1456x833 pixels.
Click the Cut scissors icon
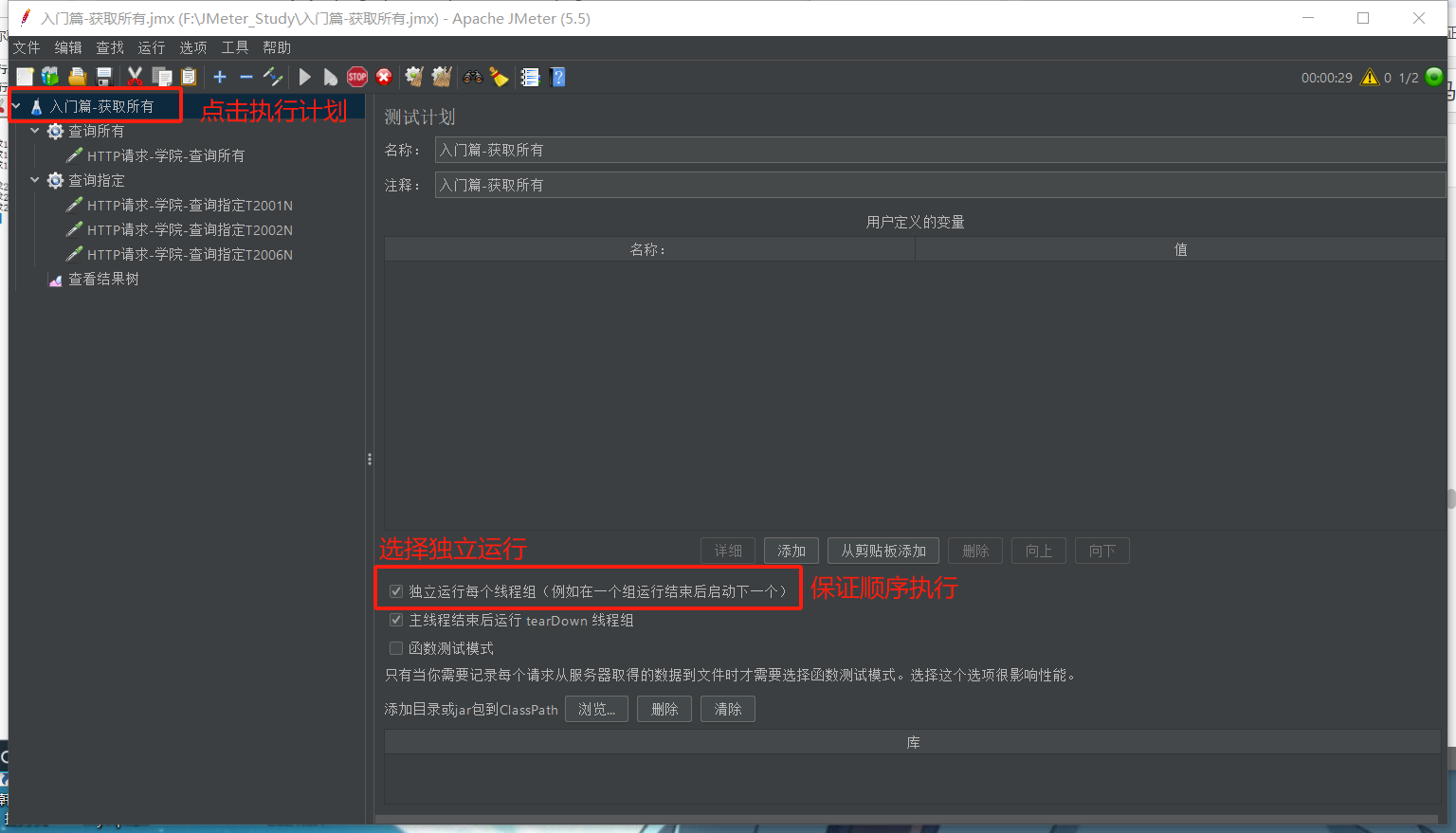click(135, 77)
